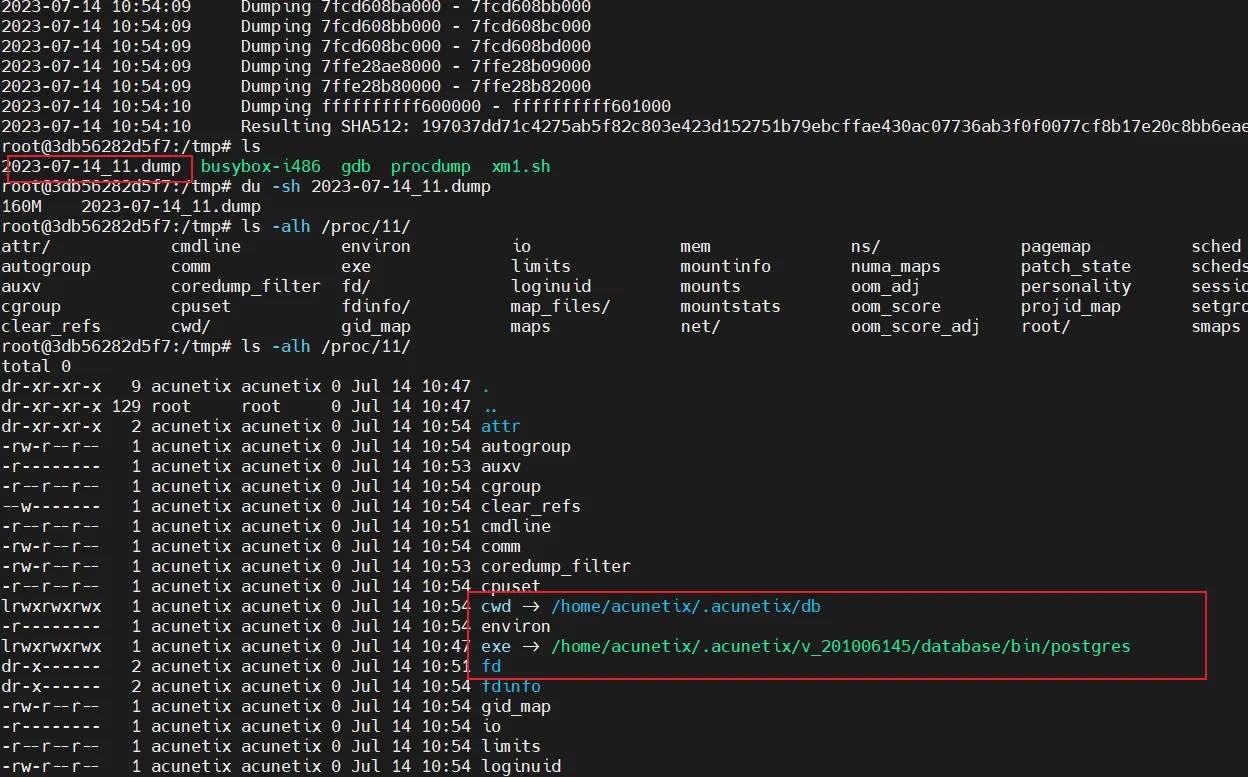Select the SHA512 hash starting with 197037dd
The height and width of the screenshot is (777, 1248).
point(834,127)
